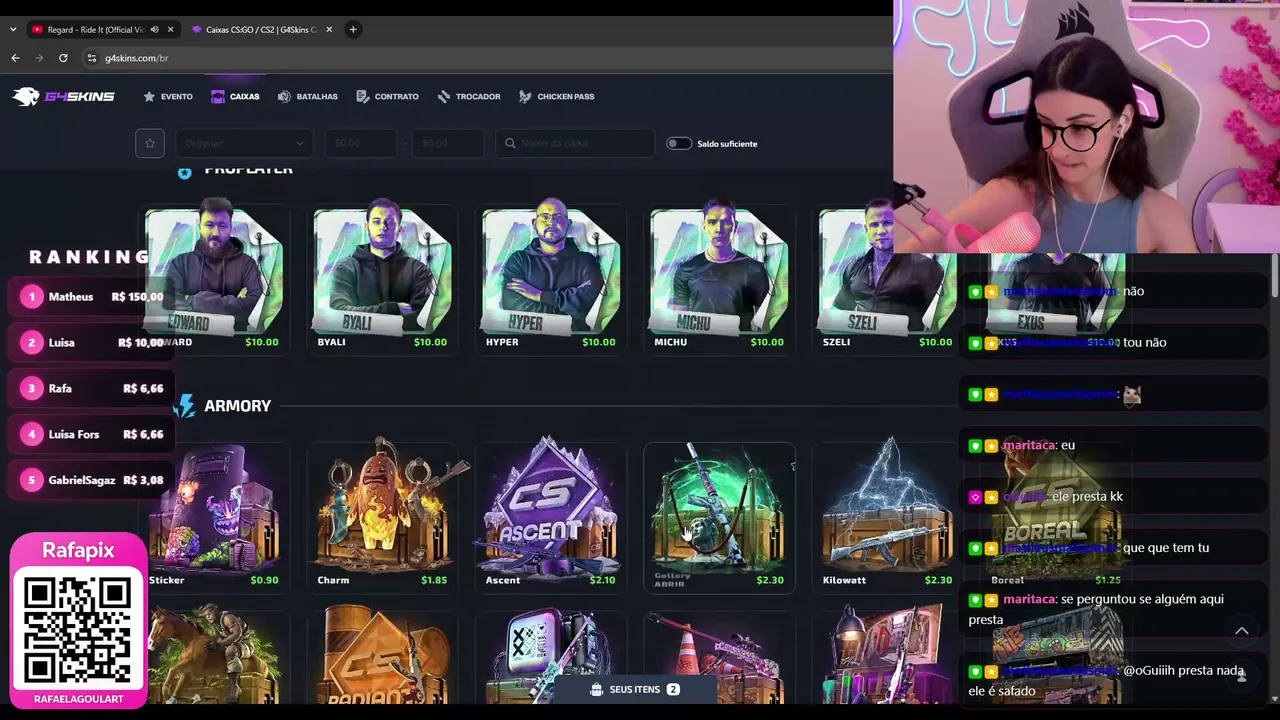This screenshot has height=720, width=1280.
Task: Focus the Nome da caixa search box
Action: (x=575, y=143)
